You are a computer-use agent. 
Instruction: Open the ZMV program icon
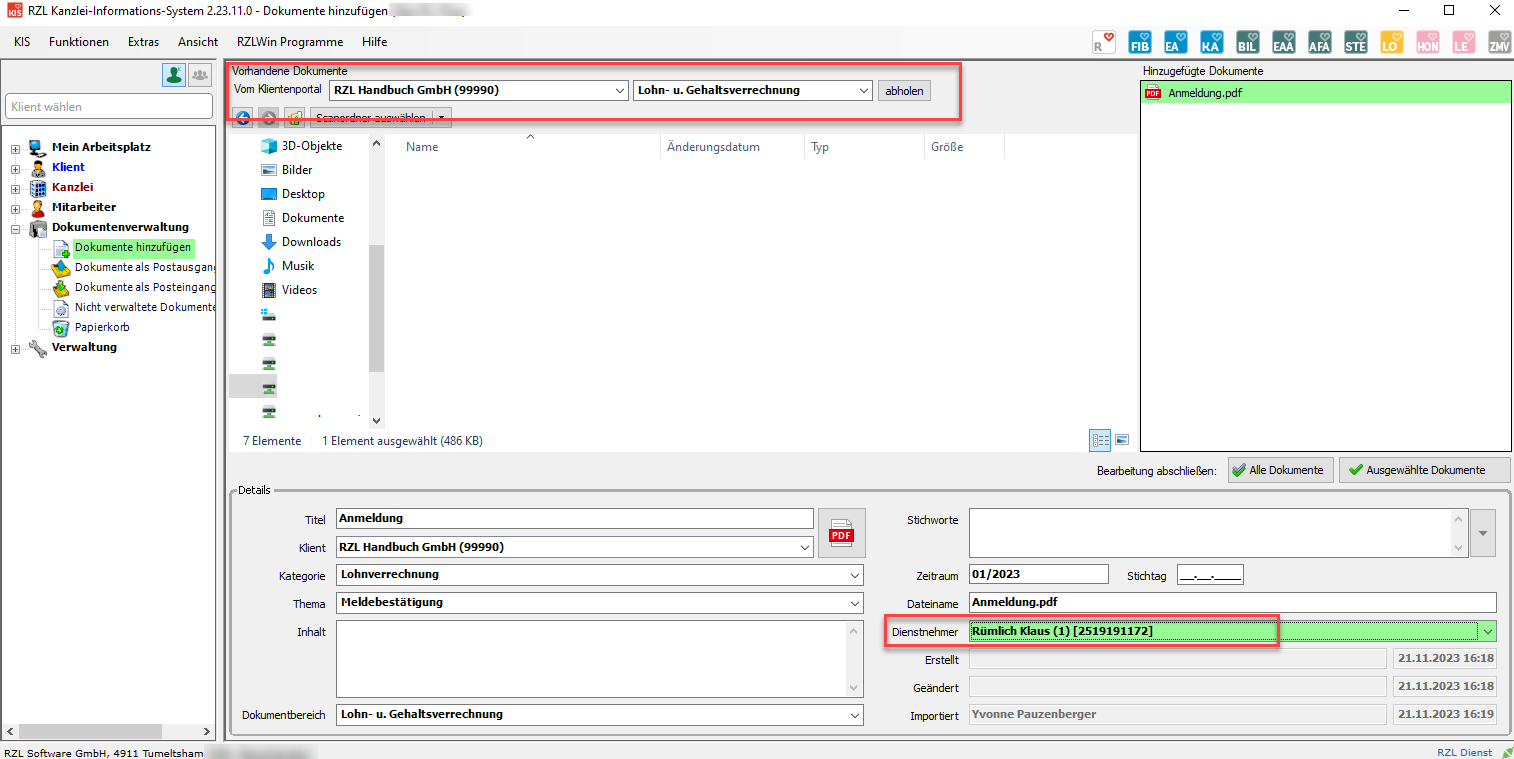(x=1499, y=42)
